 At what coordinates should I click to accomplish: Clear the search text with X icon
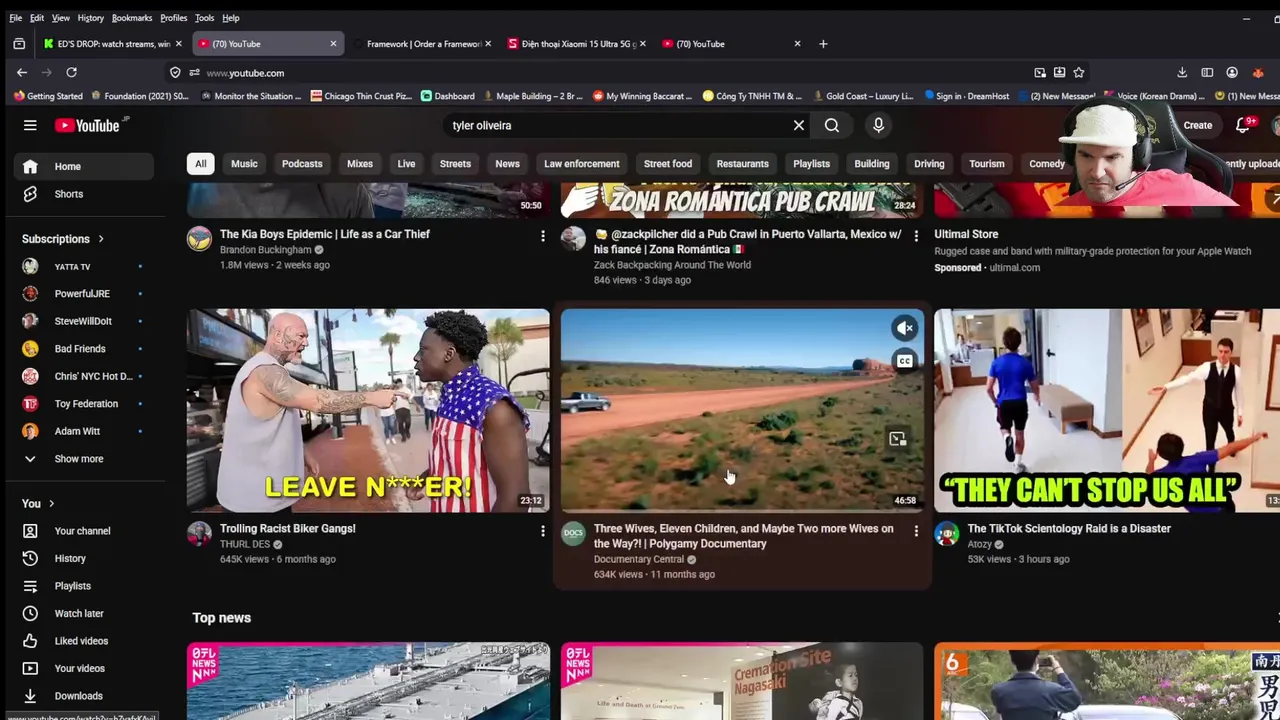click(x=799, y=125)
